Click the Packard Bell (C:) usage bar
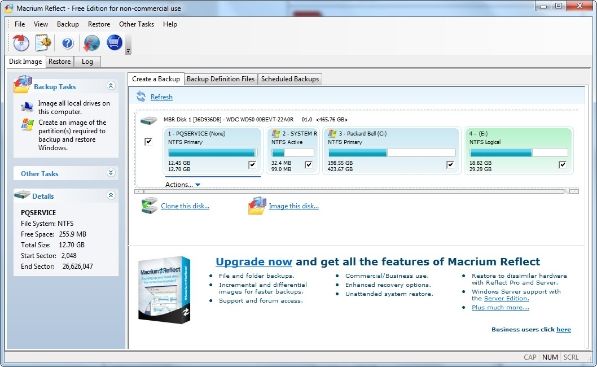Viewport: 597px width, 367px height. click(x=392, y=153)
